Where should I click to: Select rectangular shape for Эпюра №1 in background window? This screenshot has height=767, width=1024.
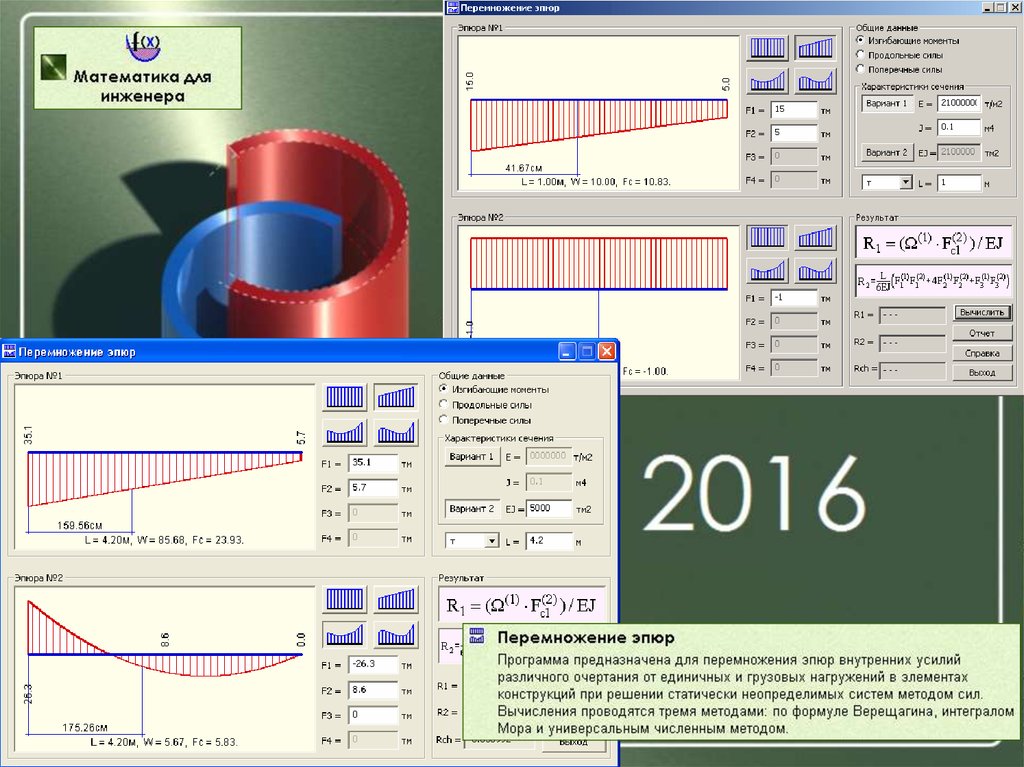pyautogui.click(x=767, y=48)
